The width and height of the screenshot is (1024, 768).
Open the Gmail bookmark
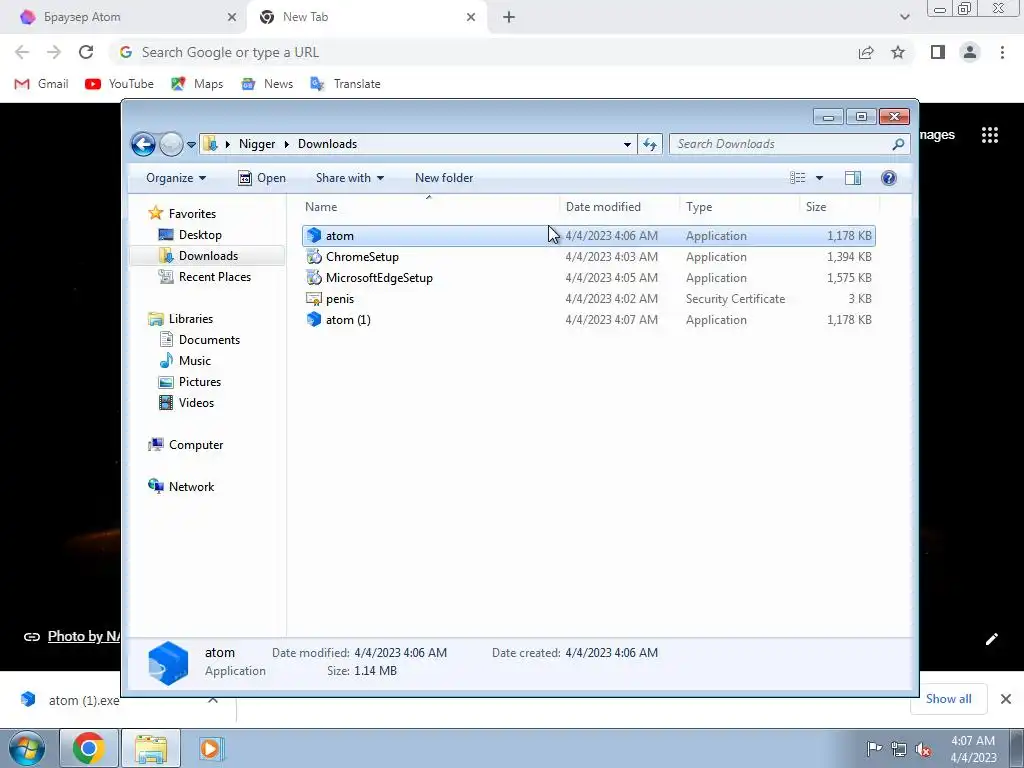41,84
